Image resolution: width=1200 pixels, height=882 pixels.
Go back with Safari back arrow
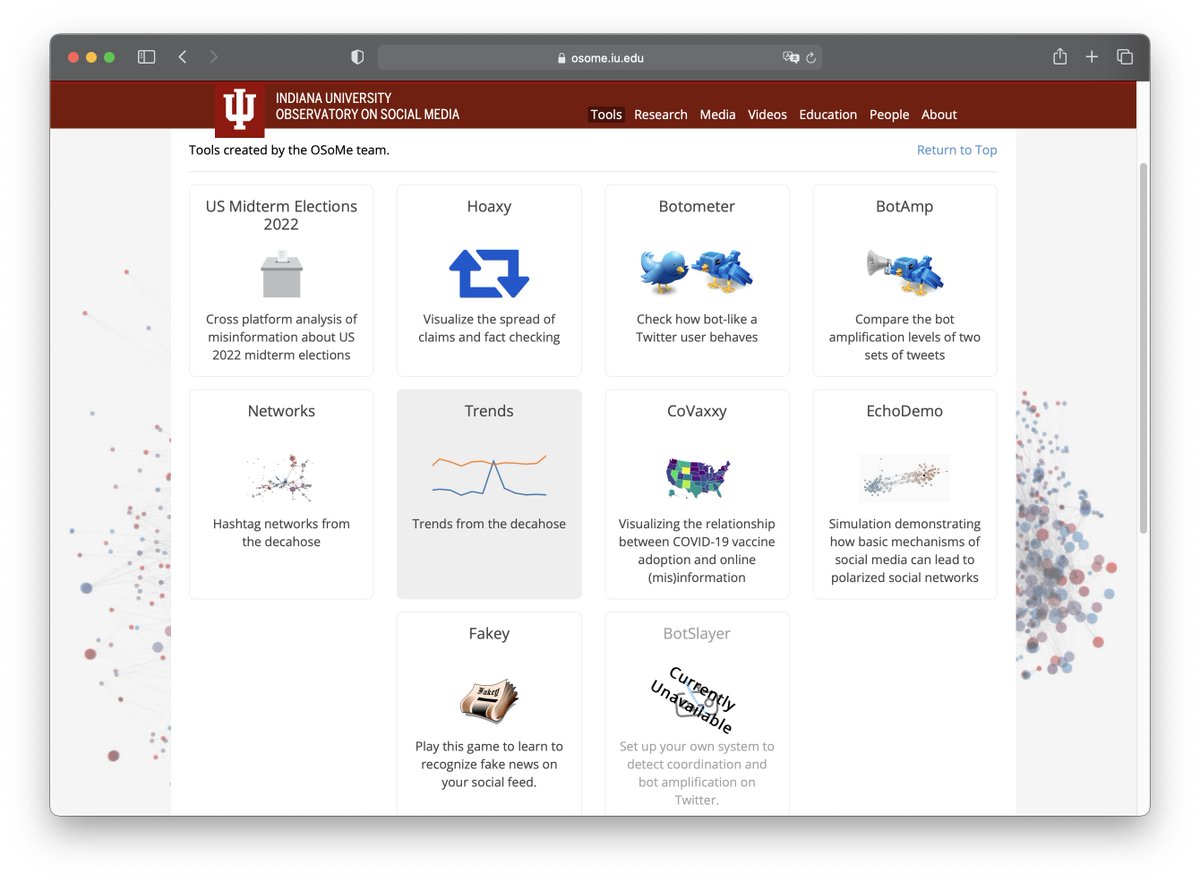pos(182,57)
